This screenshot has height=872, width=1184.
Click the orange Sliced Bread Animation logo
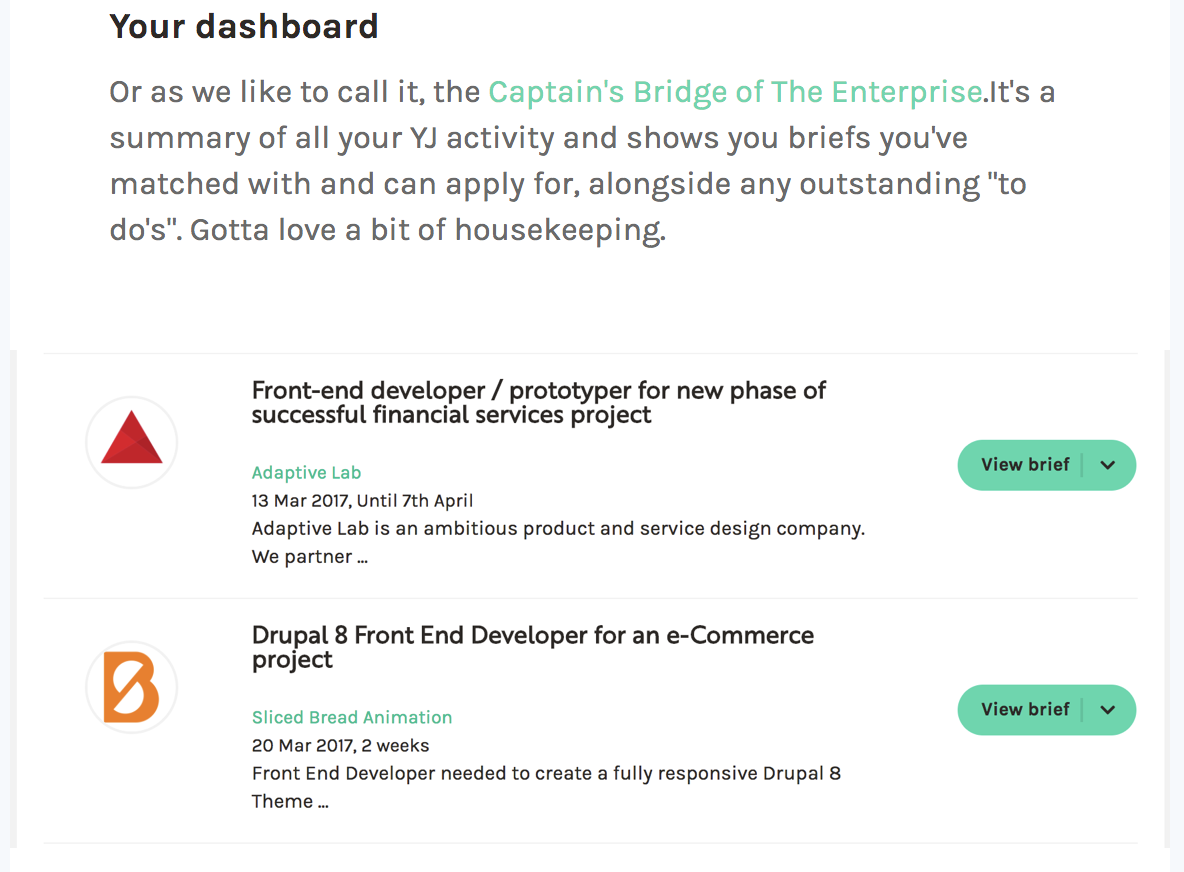tap(132, 687)
